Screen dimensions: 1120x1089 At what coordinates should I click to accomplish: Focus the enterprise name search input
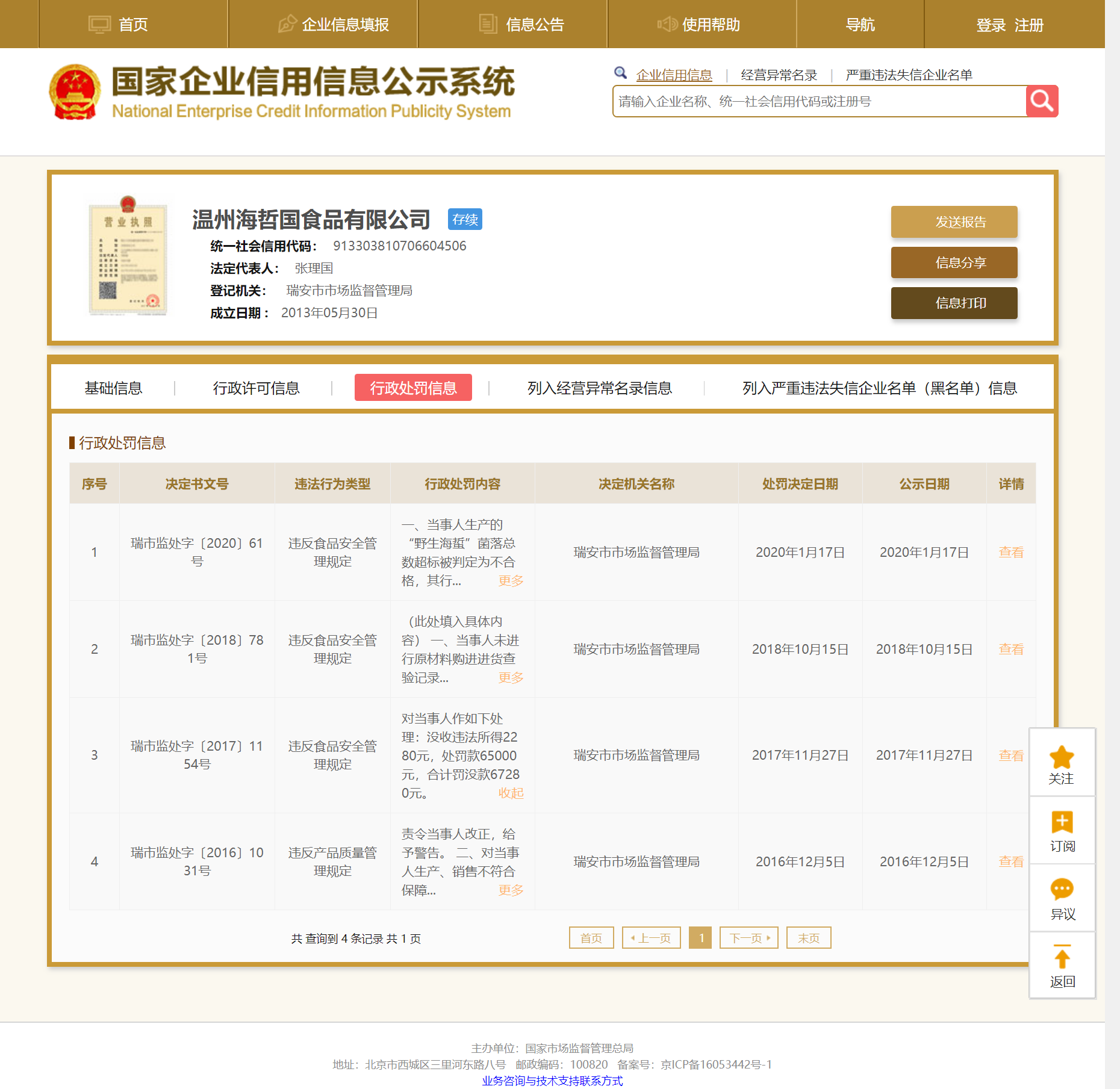coord(820,101)
